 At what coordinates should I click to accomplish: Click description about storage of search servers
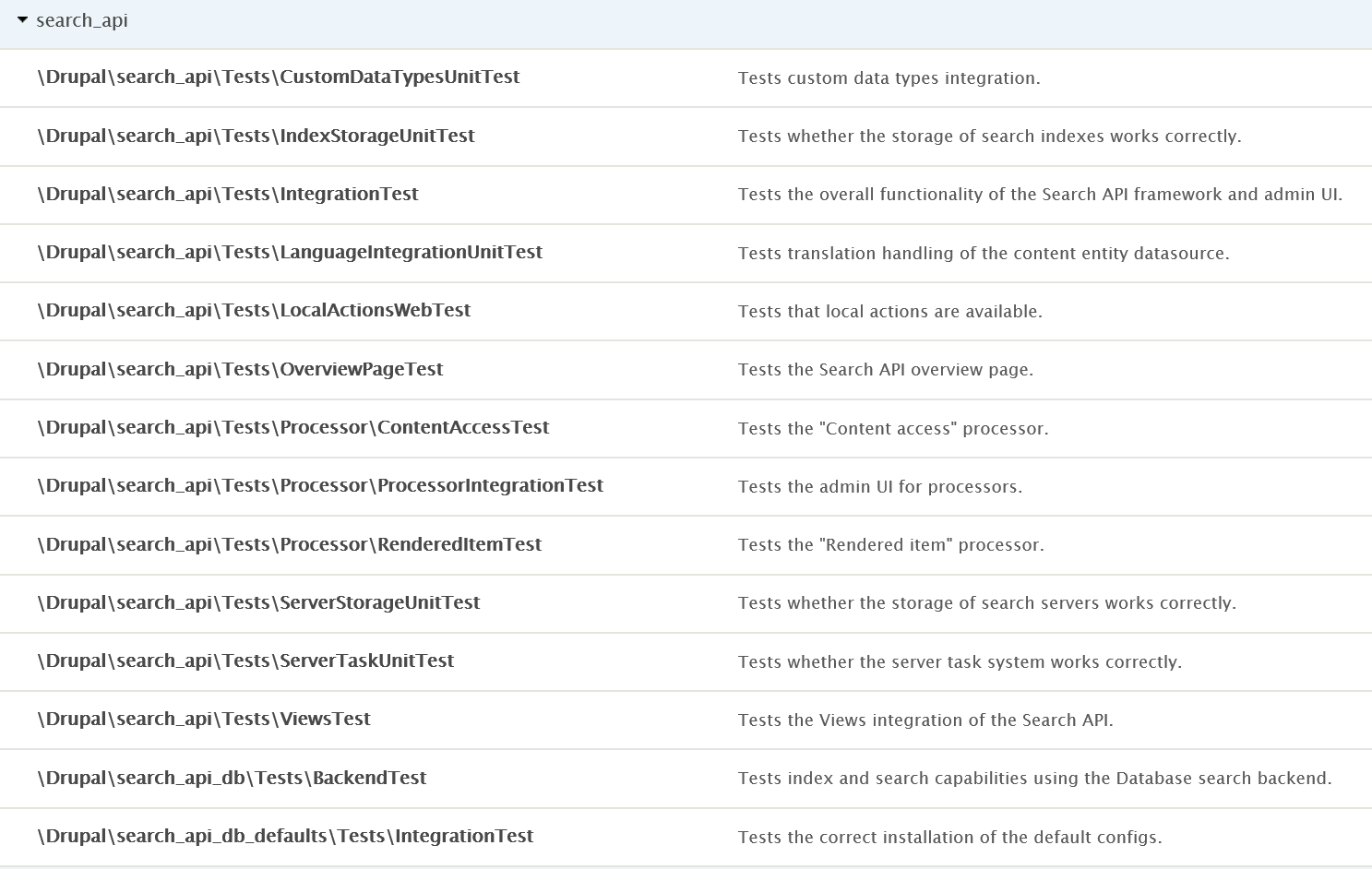pyautogui.click(x=987, y=603)
